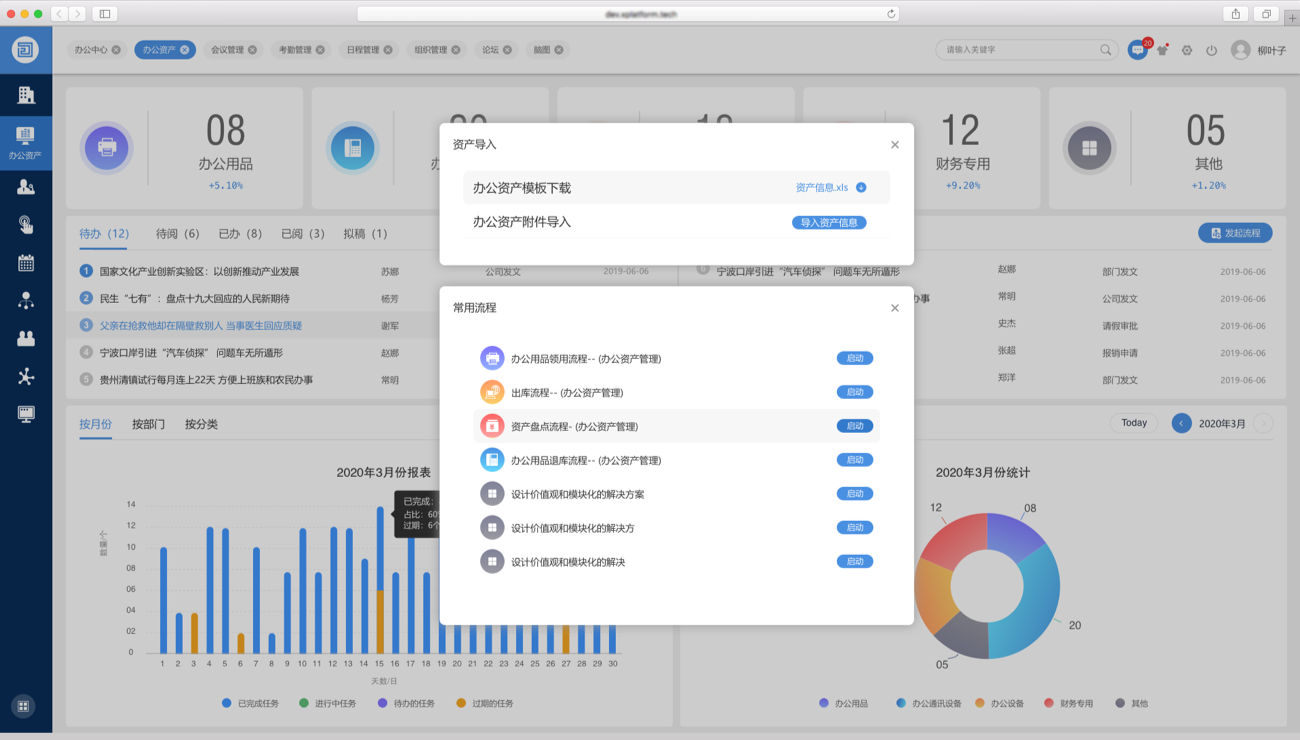Click the download icon beside 资产信息.xls
Screen dimensions: 1300x740
[x=861, y=187]
